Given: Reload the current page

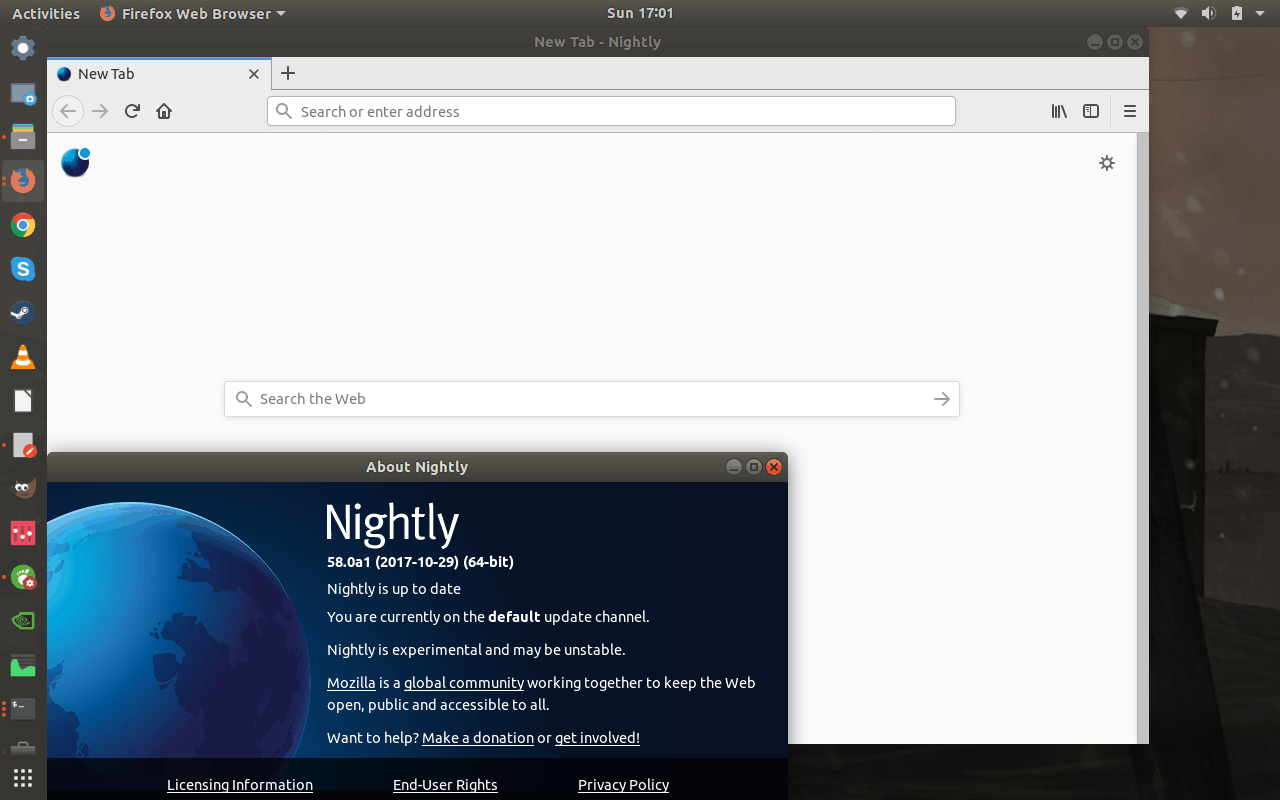Looking at the screenshot, I should pyautogui.click(x=132, y=111).
